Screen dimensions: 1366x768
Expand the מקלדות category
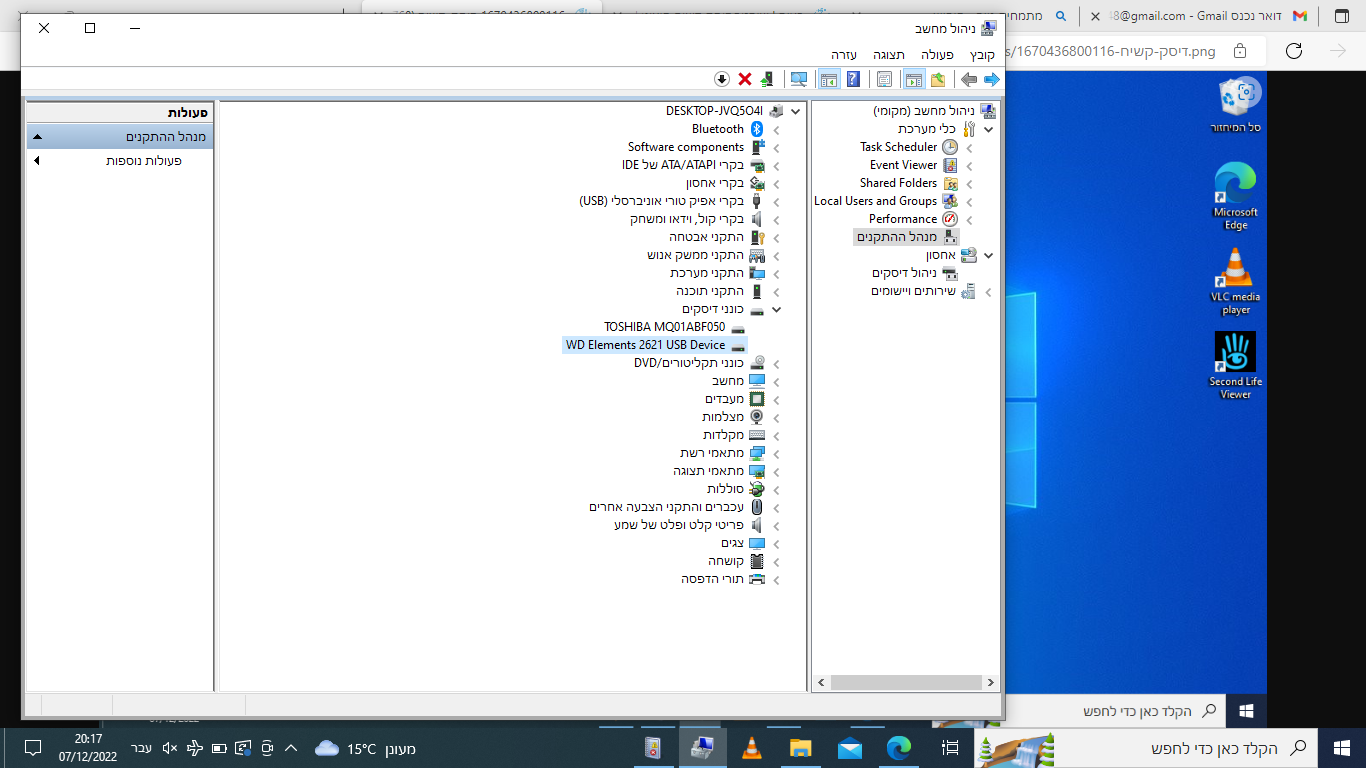click(x=776, y=435)
